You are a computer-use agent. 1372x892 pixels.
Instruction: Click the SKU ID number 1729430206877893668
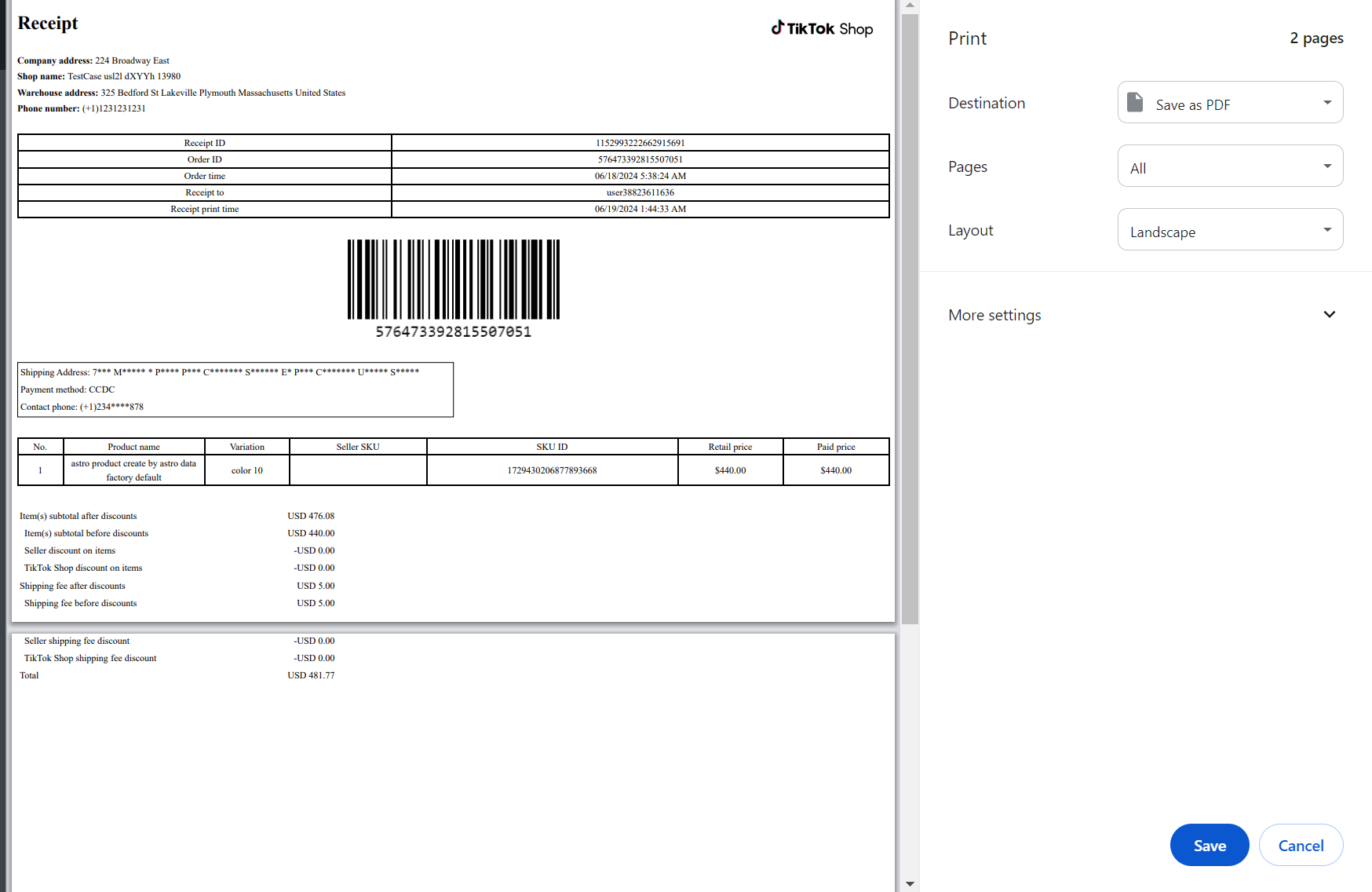point(552,470)
